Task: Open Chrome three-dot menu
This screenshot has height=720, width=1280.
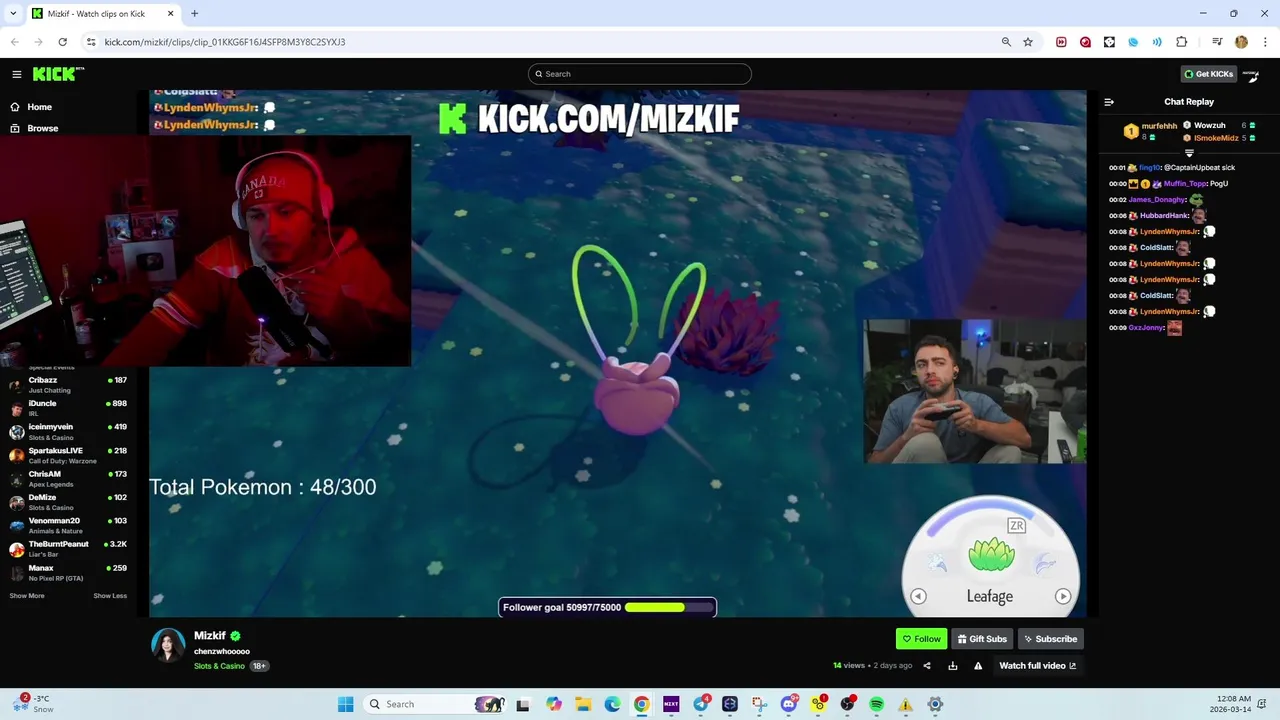Action: click(1265, 42)
